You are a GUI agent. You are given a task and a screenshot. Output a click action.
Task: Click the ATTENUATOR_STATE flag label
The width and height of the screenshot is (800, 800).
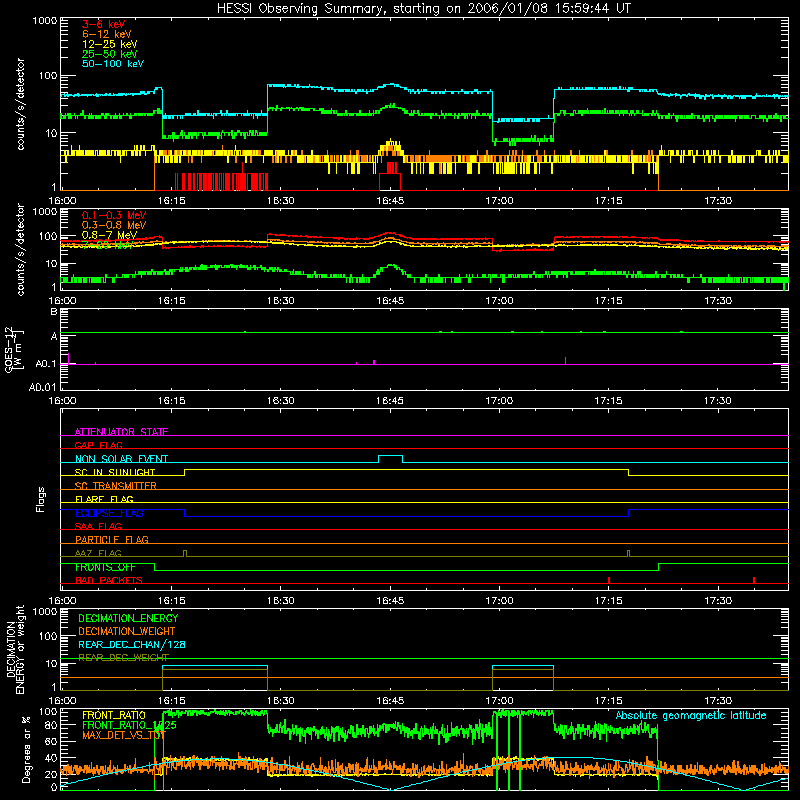coord(121,432)
